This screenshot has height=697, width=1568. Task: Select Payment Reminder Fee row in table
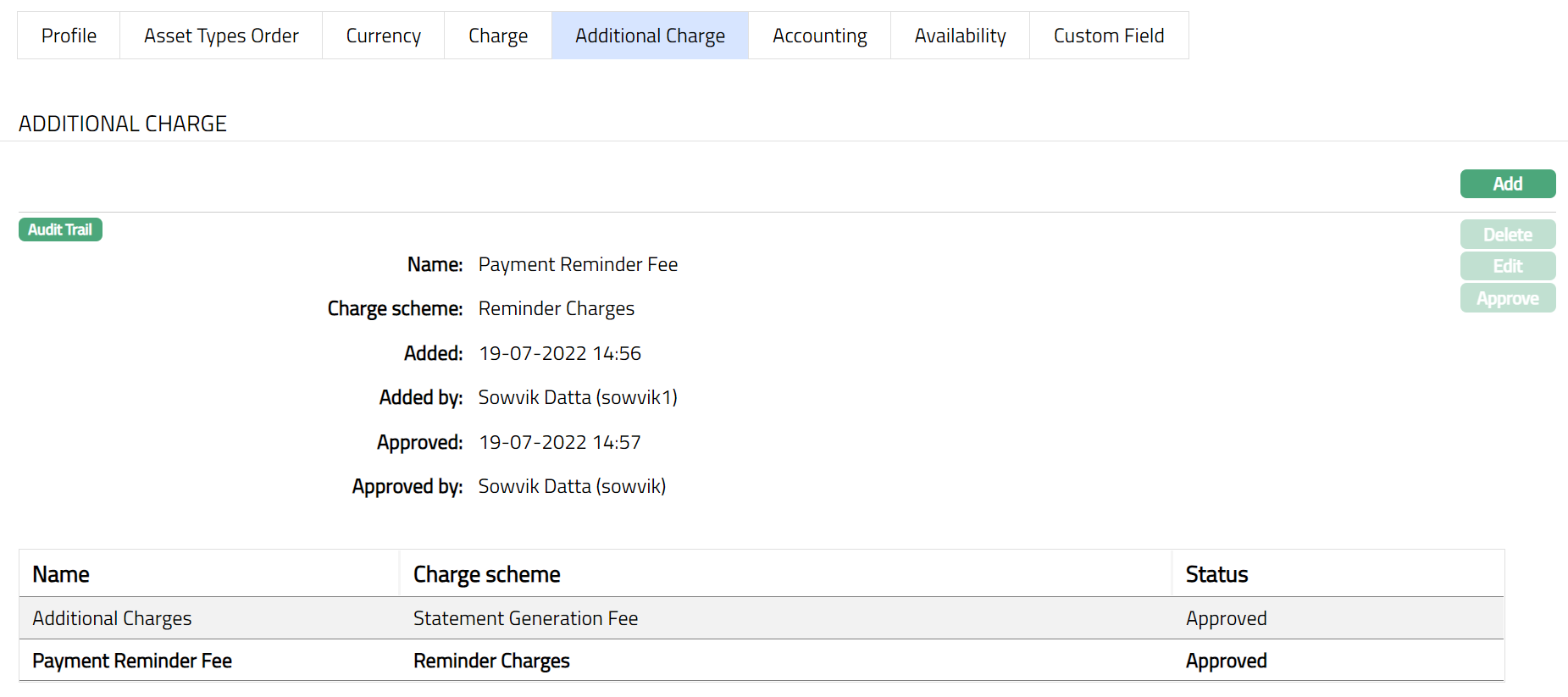pos(132,661)
